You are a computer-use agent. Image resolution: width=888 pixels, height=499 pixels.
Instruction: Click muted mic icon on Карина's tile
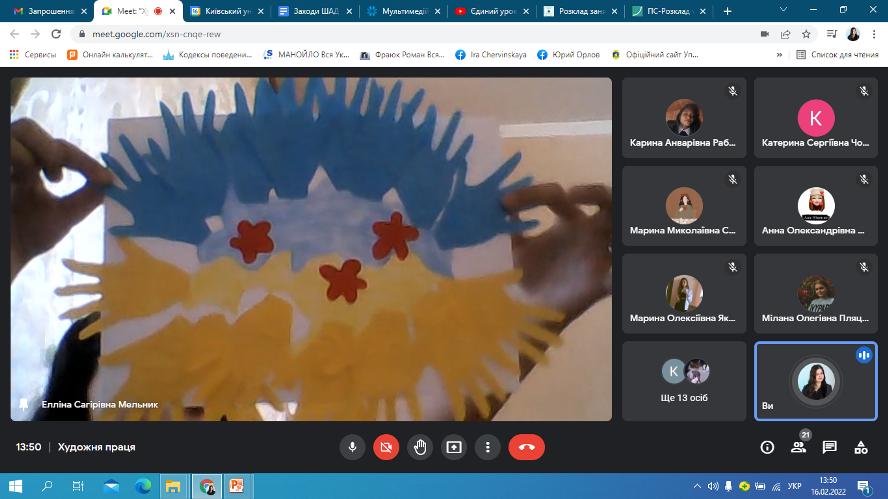732,91
